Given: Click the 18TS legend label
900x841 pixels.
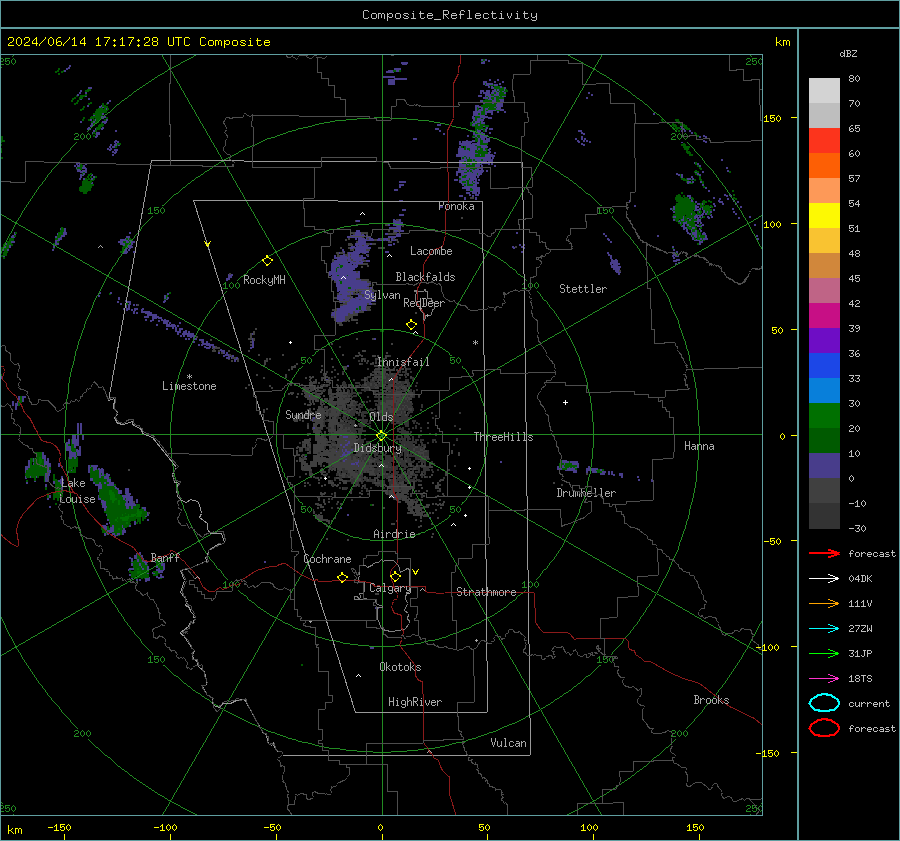Looking at the screenshot, I should (x=860, y=679).
